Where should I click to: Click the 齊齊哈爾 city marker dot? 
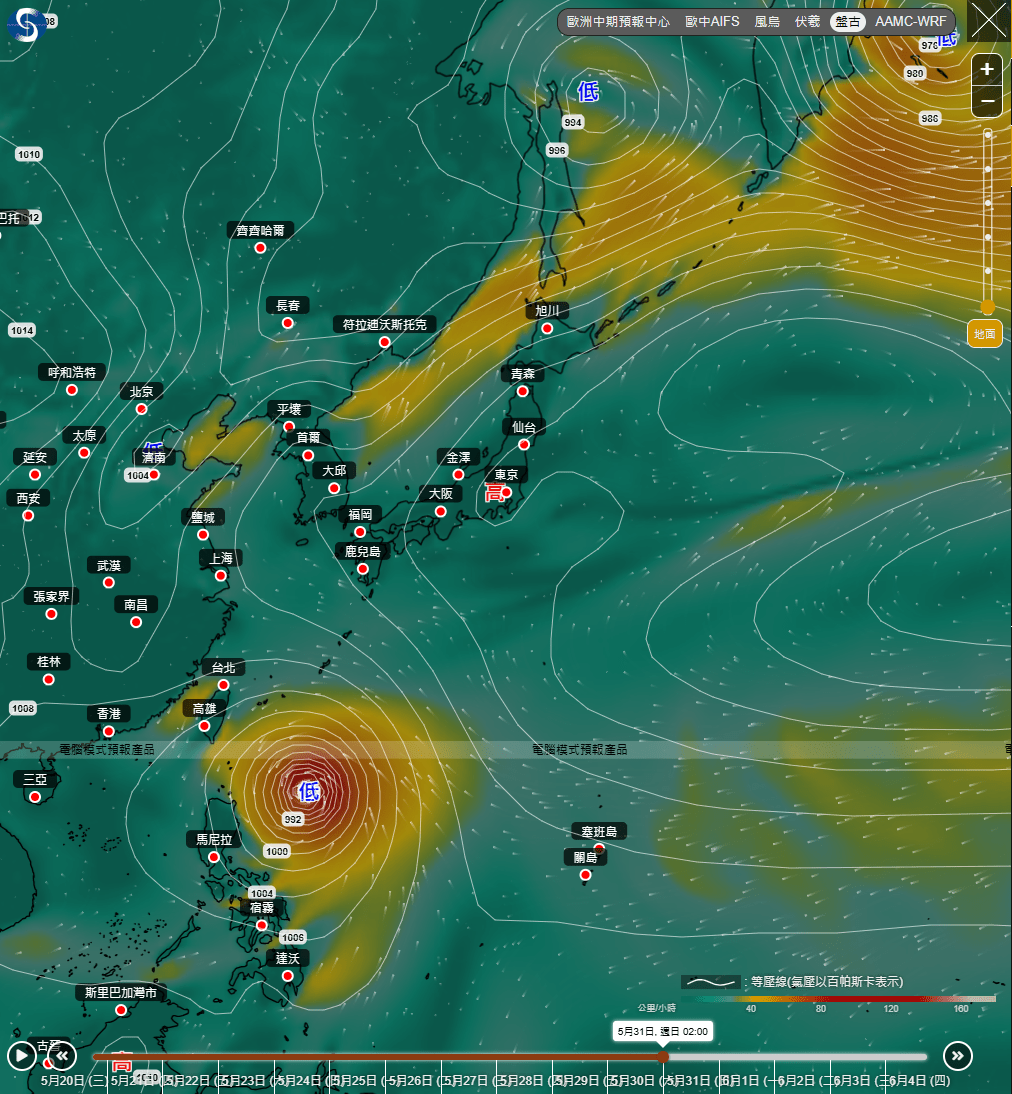[x=260, y=248]
